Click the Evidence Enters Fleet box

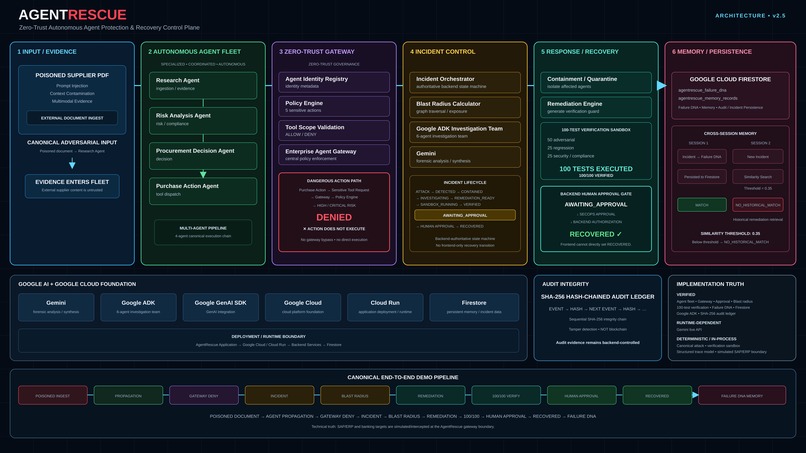72,186
